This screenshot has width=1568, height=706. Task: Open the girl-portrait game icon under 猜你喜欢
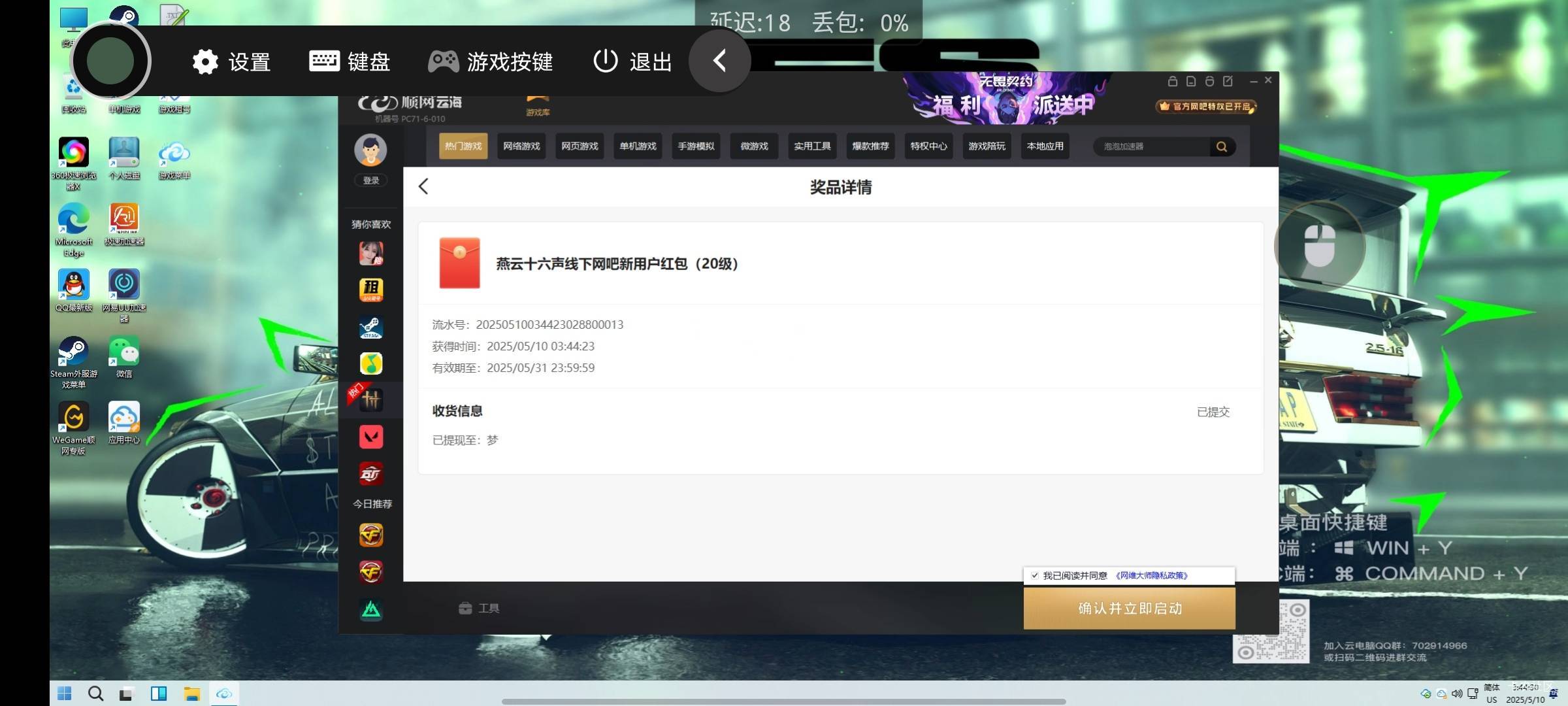coord(371,253)
